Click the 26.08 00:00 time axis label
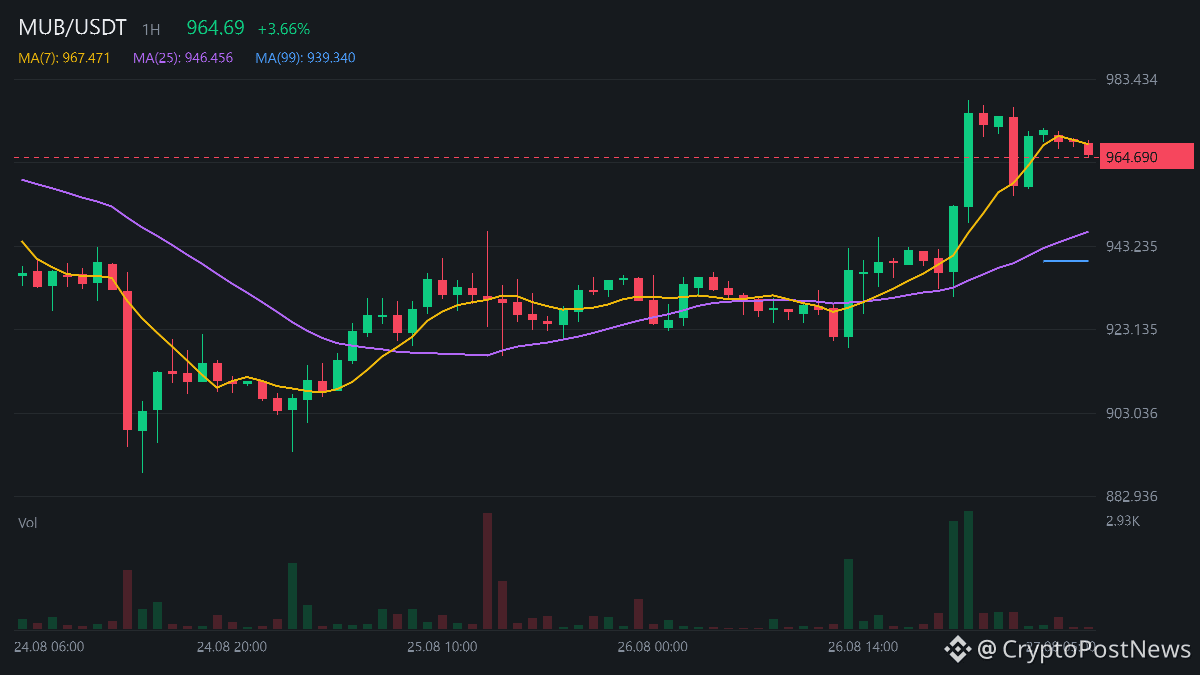Image resolution: width=1200 pixels, height=675 pixels. click(x=652, y=647)
